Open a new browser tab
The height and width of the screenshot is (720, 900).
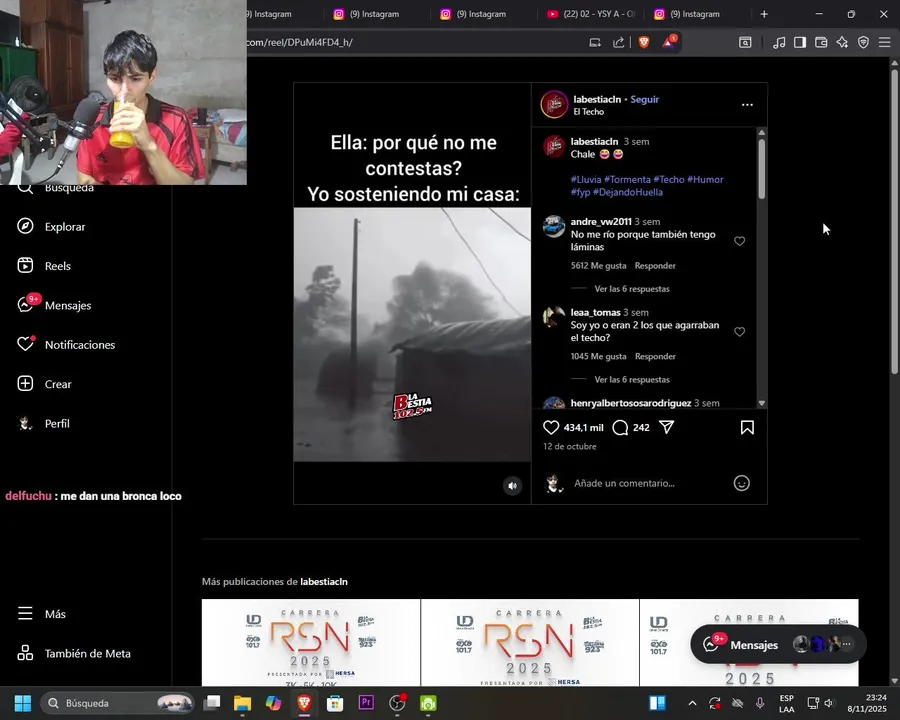(764, 14)
